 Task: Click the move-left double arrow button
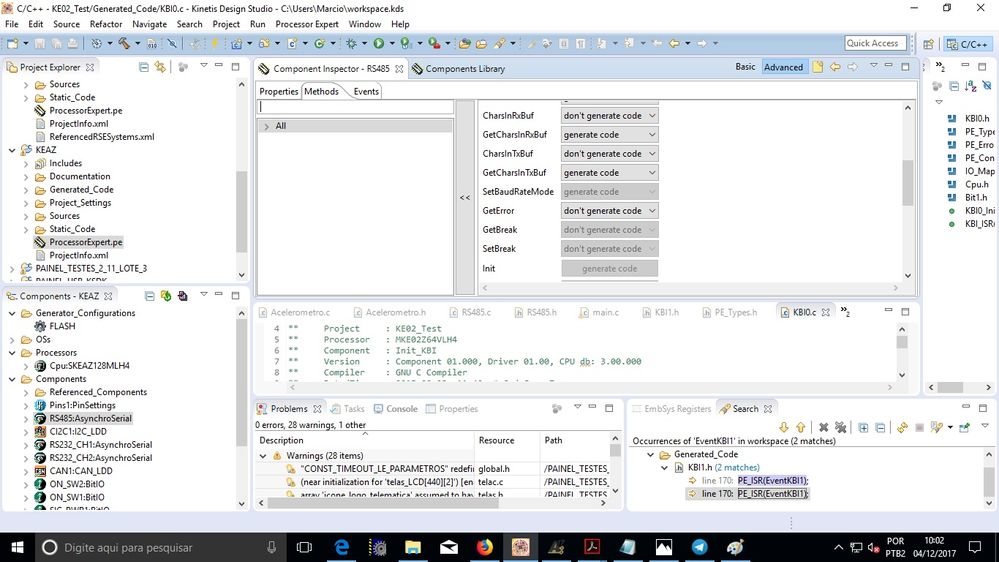click(x=465, y=198)
